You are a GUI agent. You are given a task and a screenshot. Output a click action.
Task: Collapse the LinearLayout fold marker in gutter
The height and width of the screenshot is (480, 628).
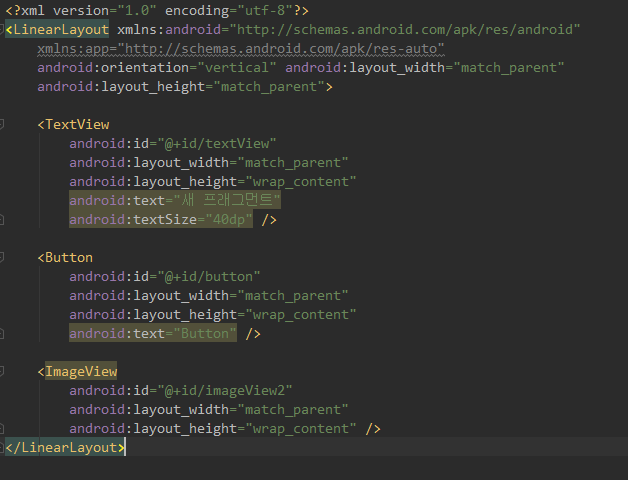2,29
